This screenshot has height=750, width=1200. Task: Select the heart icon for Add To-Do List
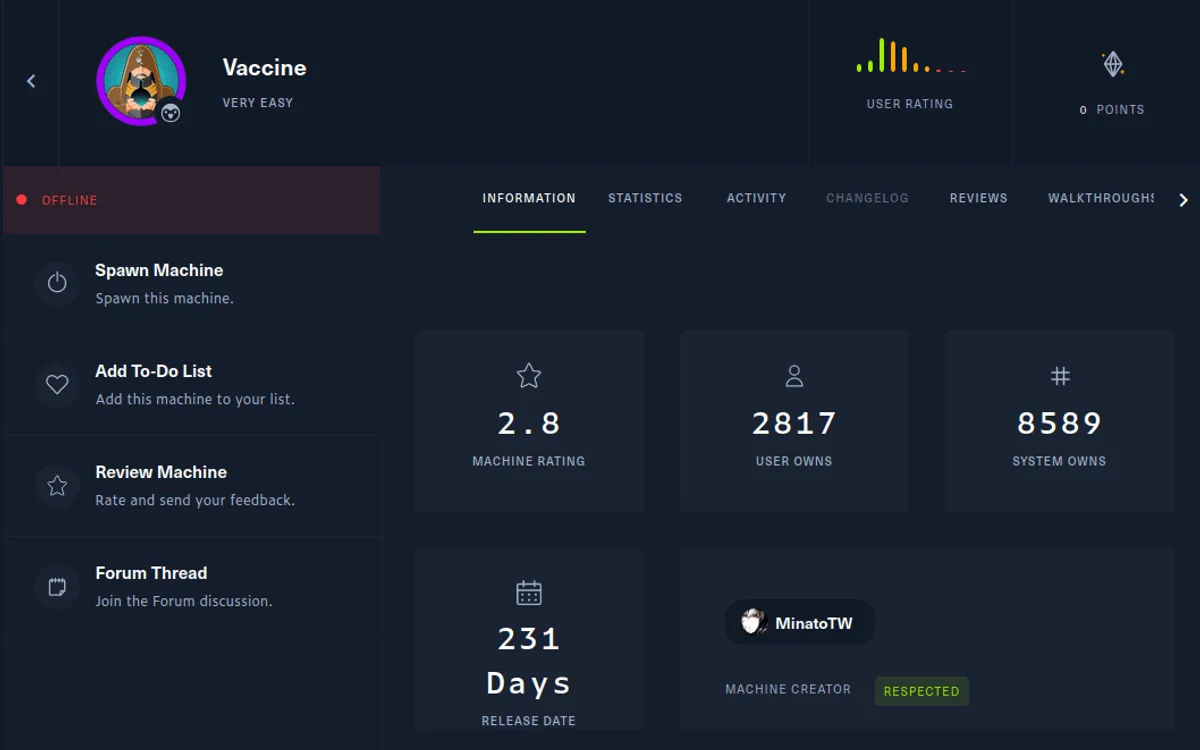coord(57,384)
